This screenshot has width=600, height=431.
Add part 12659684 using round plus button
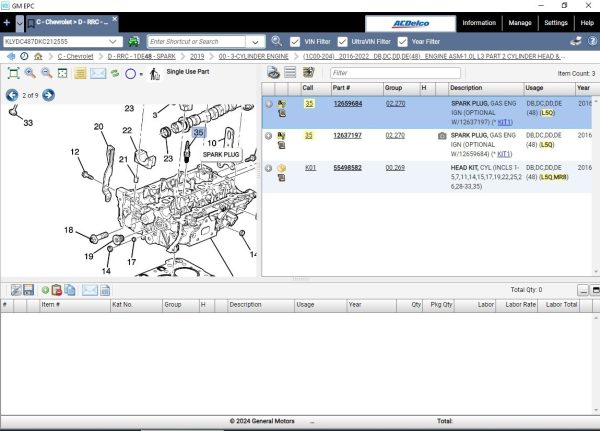(269, 103)
